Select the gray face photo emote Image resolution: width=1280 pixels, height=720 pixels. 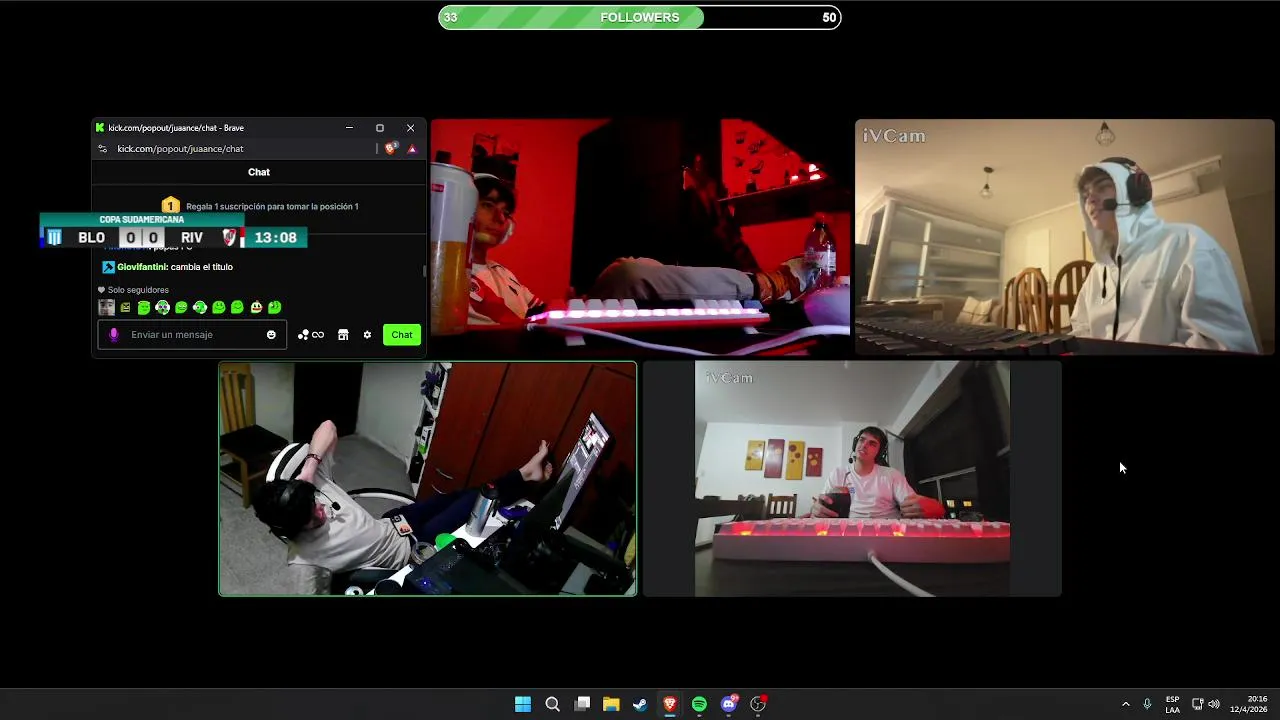pos(106,307)
